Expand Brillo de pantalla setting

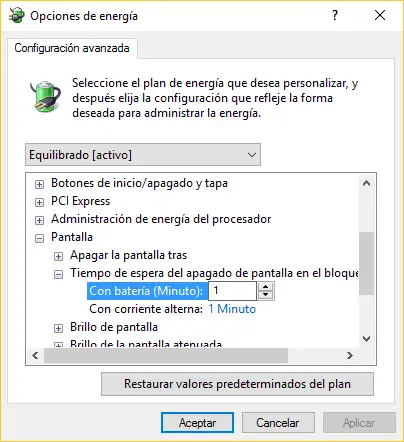(58, 328)
